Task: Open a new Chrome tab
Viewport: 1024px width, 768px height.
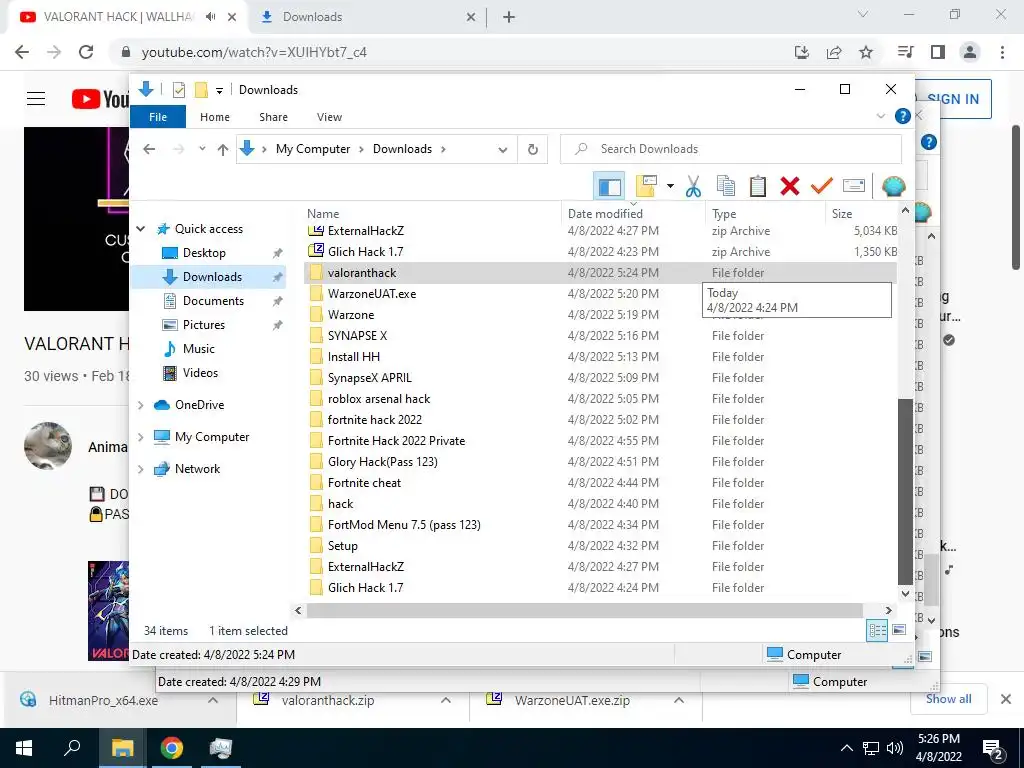Action: click(x=509, y=17)
